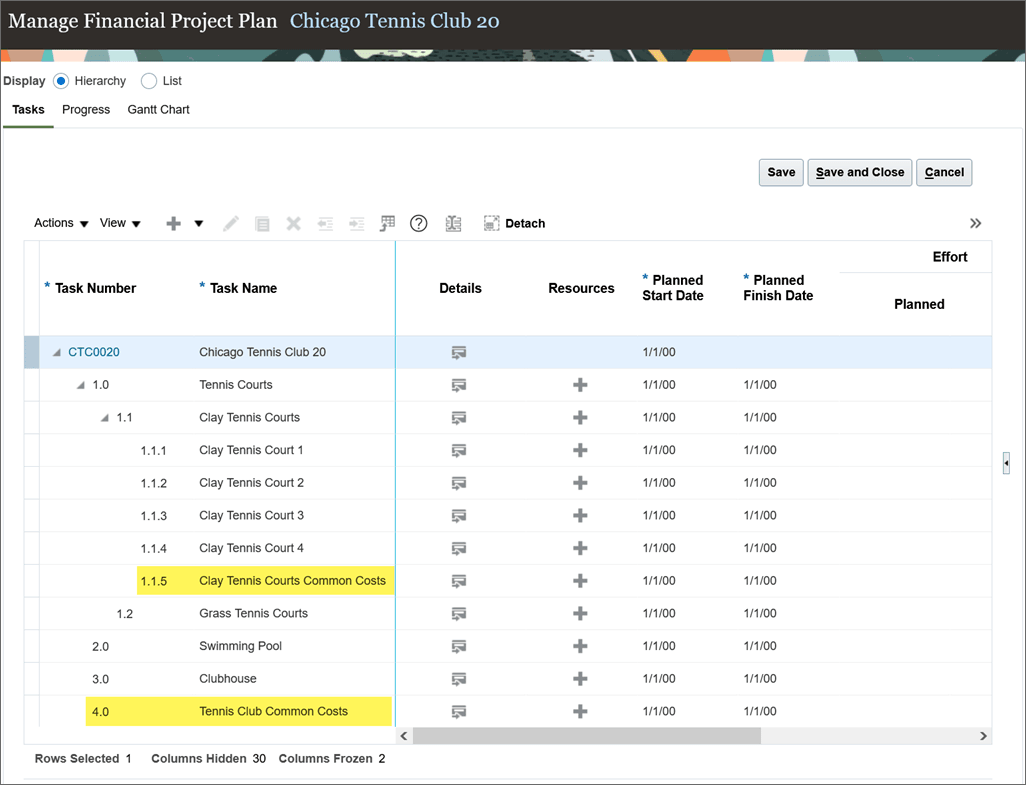This screenshot has width=1026, height=785.
Task: Open the Actions menu
Action: (x=54, y=223)
